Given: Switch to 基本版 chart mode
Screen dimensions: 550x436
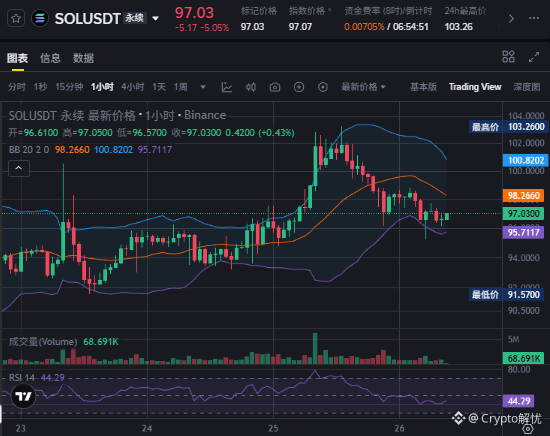Looking at the screenshot, I should point(423,87).
